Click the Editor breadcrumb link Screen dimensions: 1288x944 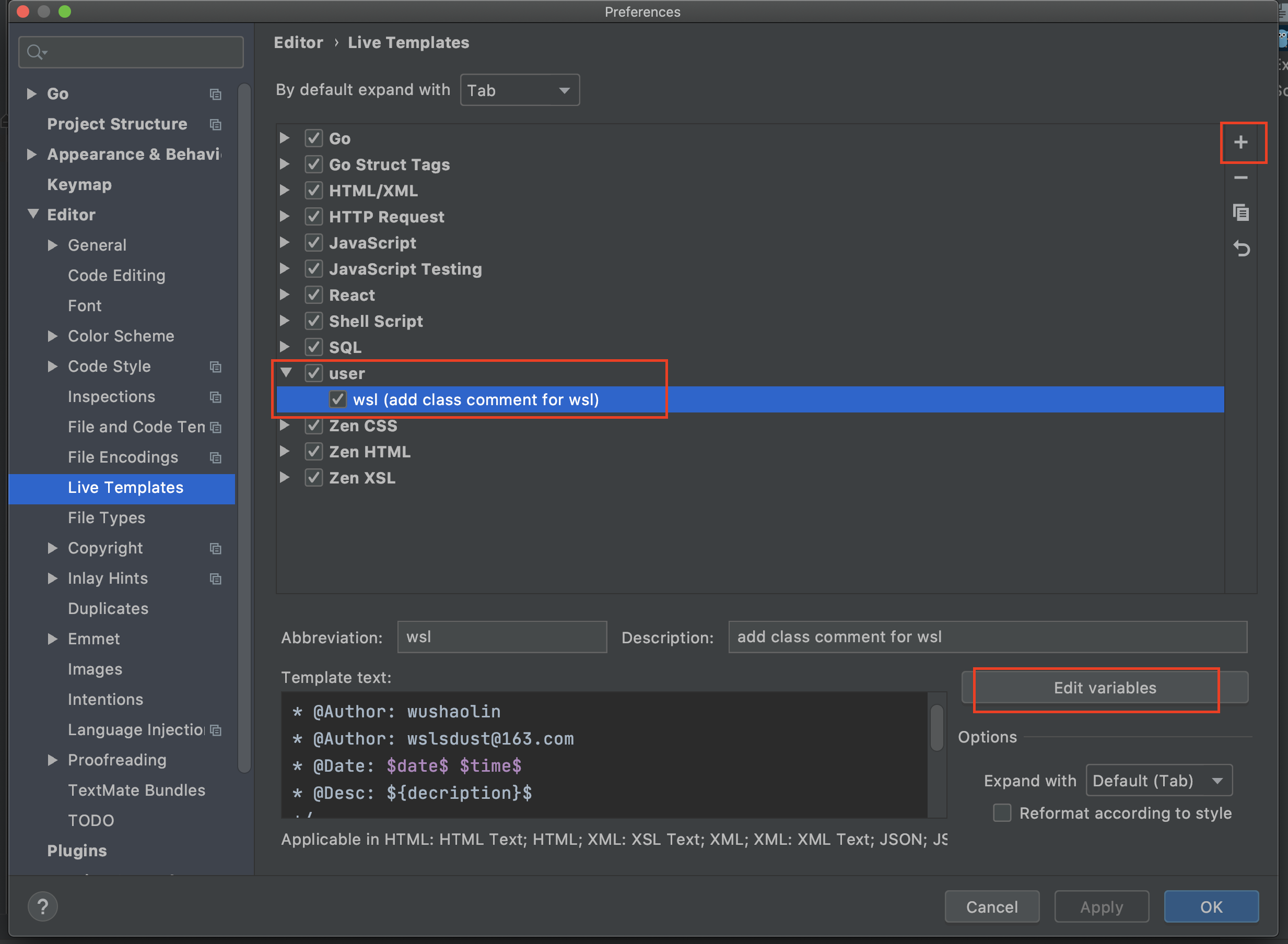[298, 42]
